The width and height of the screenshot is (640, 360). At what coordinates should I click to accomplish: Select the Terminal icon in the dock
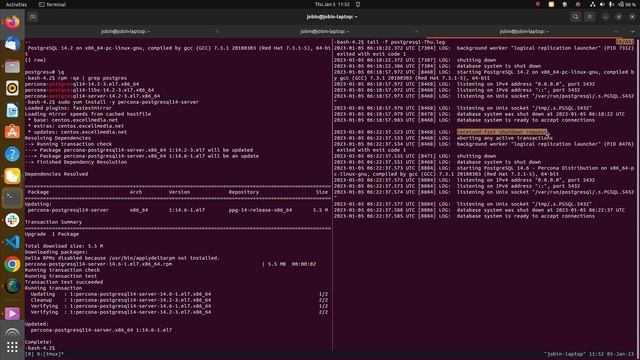12,198
